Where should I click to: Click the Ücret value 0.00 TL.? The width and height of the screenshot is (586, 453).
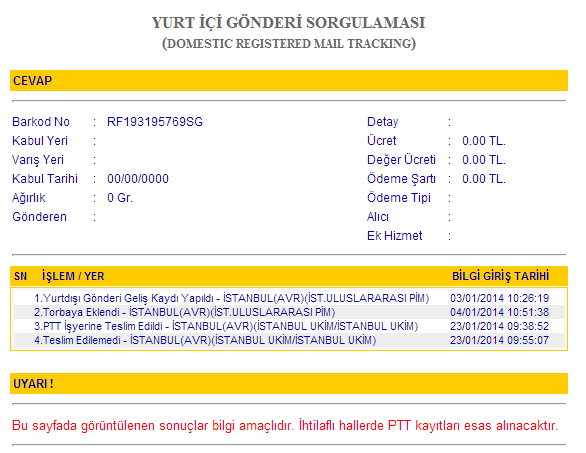point(484,141)
